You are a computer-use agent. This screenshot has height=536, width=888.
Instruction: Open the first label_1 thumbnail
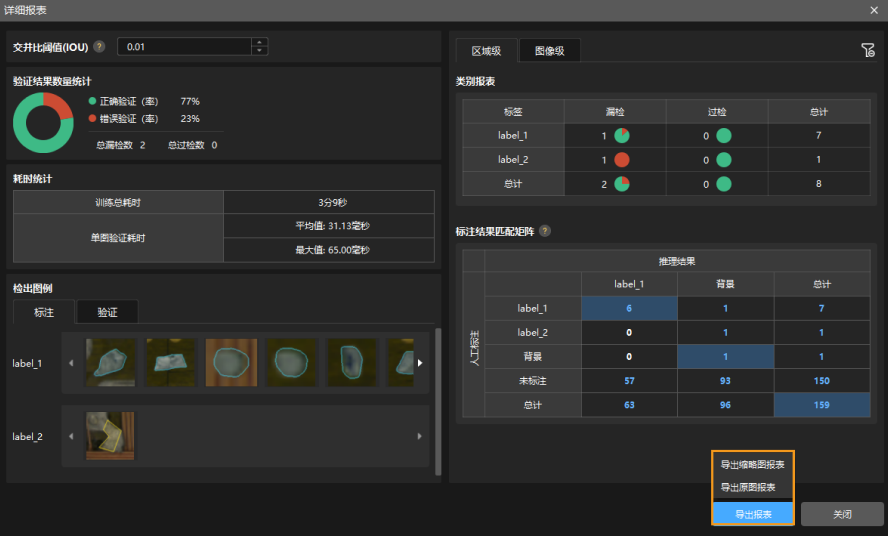pos(110,363)
